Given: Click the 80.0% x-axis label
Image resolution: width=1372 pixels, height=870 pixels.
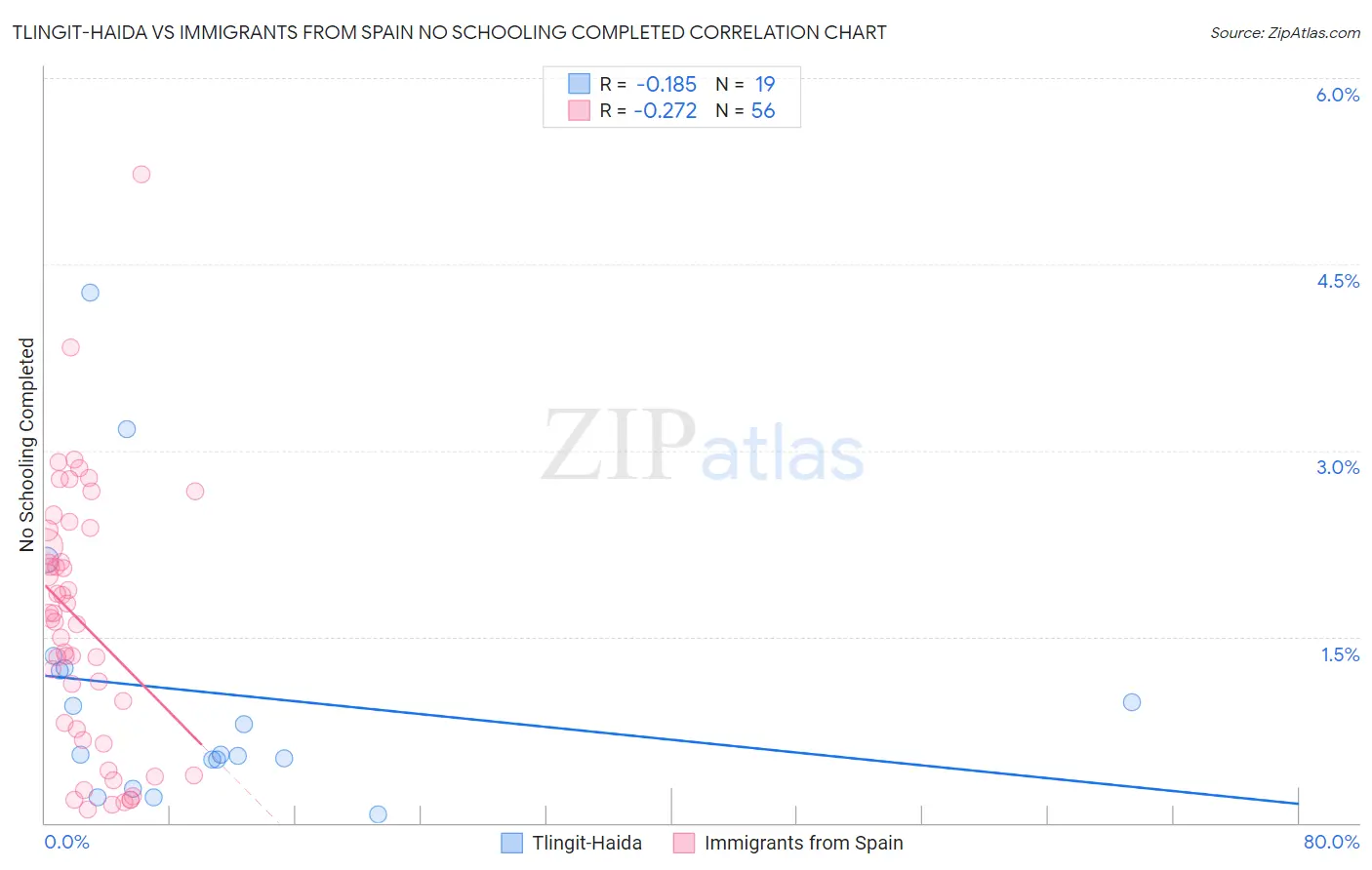Looking at the screenshot, I should (x=1331, y=842).
